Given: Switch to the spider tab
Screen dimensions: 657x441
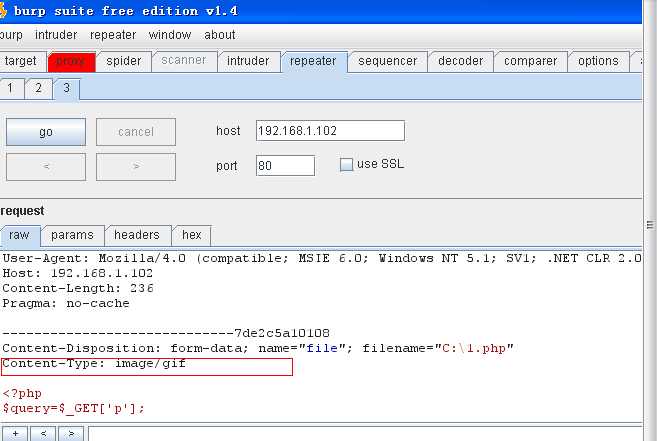Looking at the screenshot, I should pos(124,61).
